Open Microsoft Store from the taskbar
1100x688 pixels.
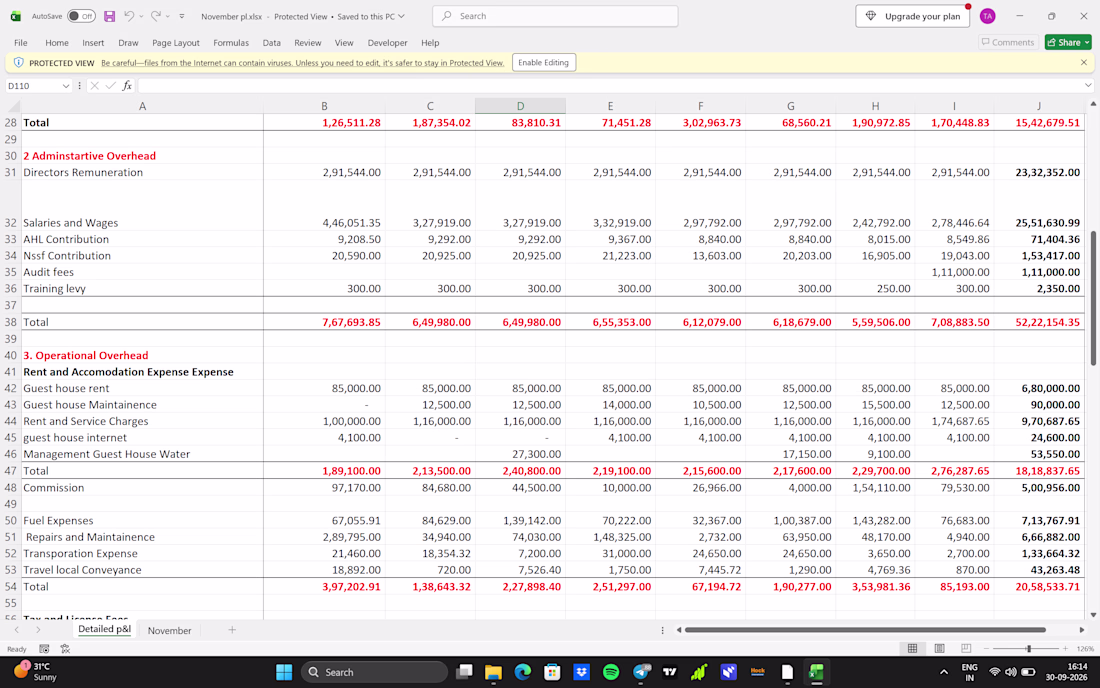[552, 672]
